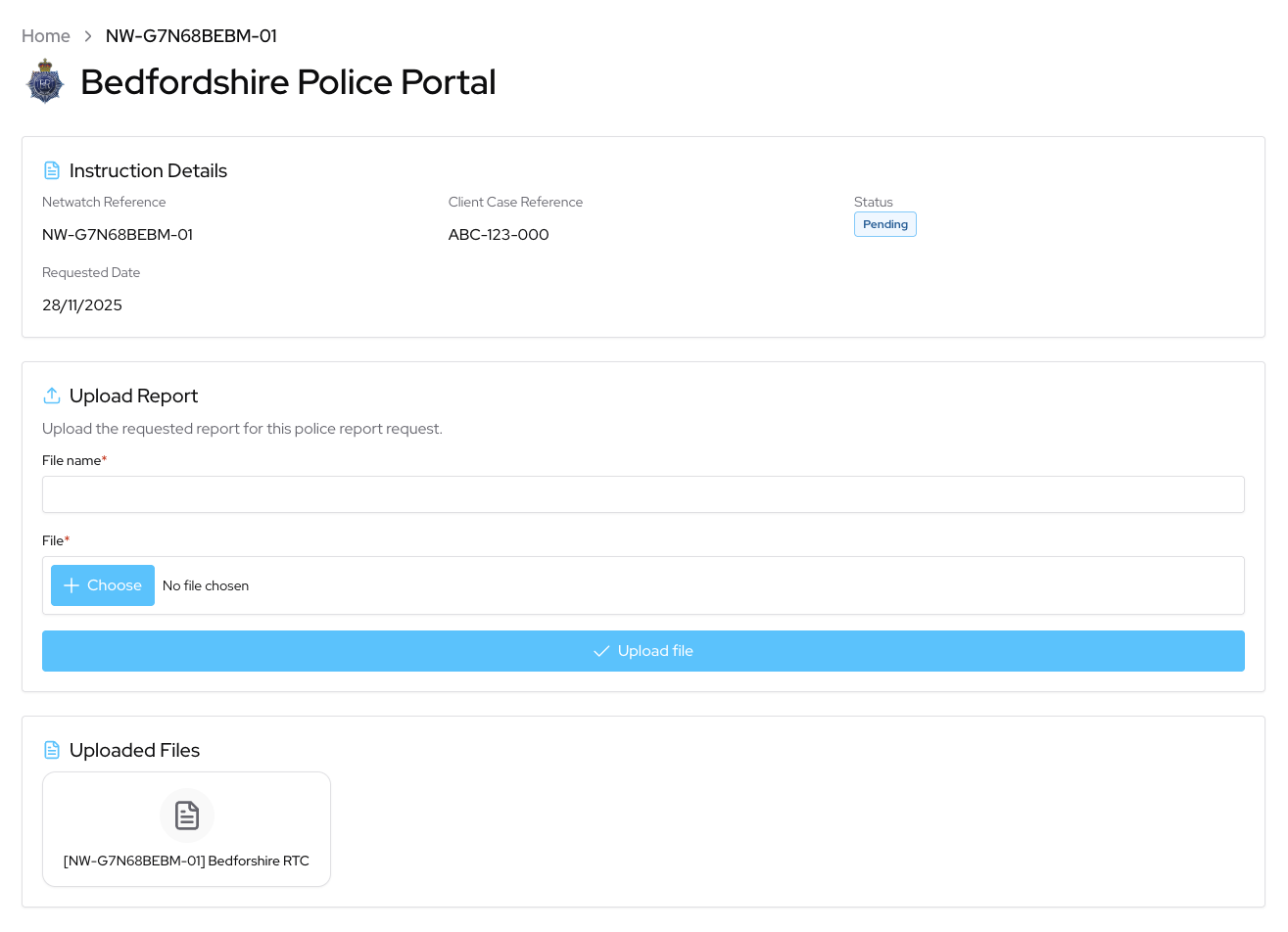Select breadcrumb item NW-G7N68BEBM-01
This screenshot has width=1288, height=932.
191,35
